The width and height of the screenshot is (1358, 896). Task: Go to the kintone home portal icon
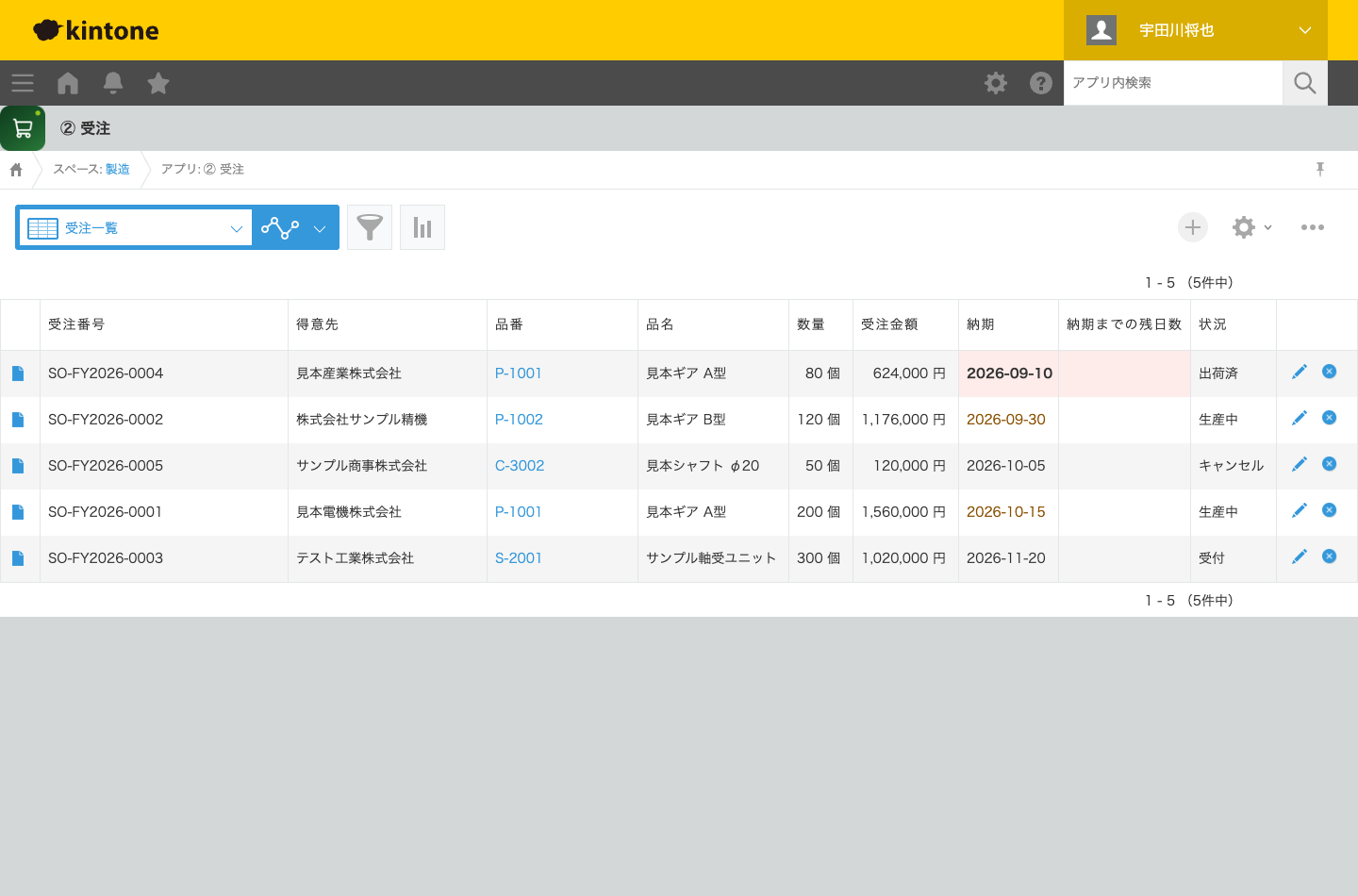pos(68,83)
